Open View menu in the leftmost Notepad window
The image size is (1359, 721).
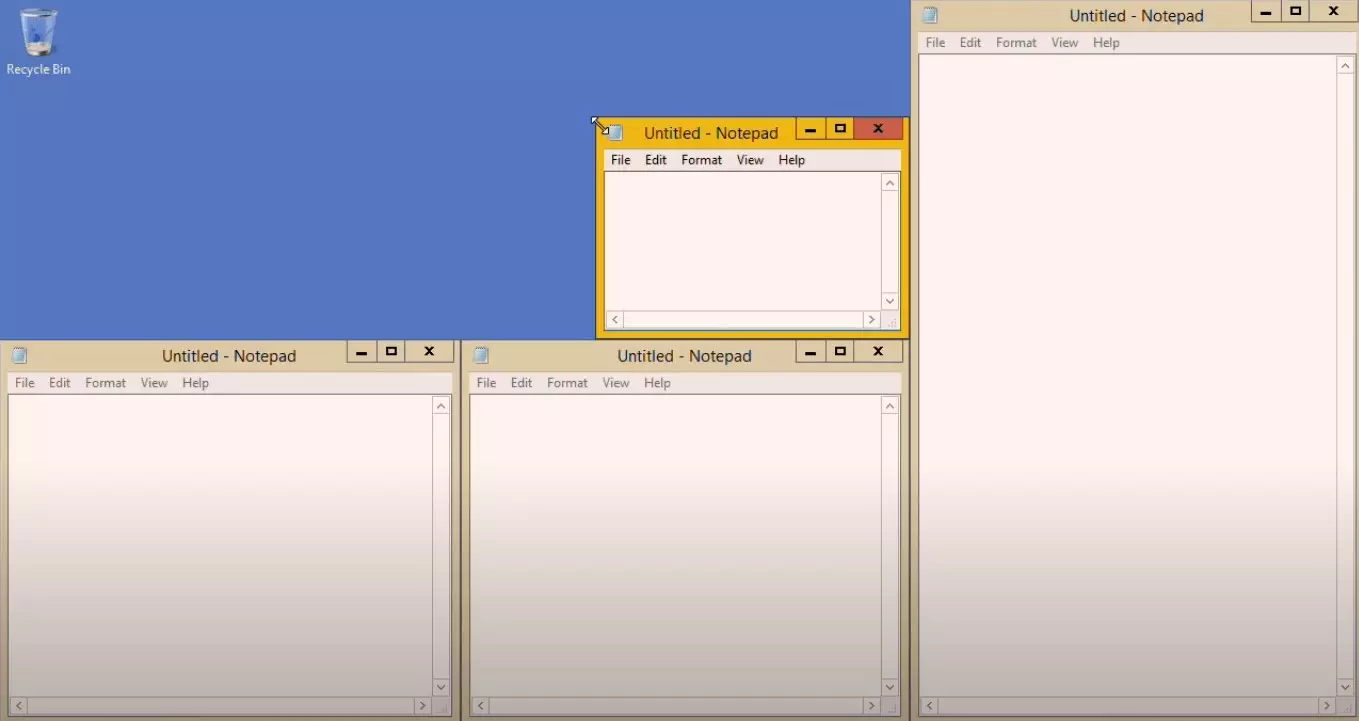(154, 383)
